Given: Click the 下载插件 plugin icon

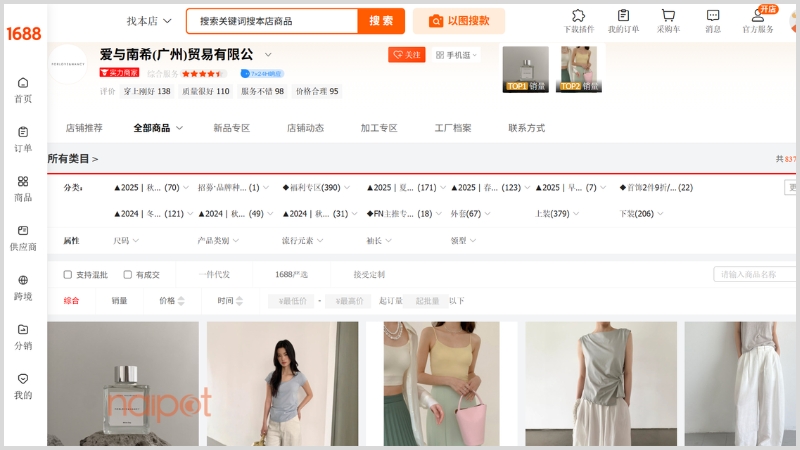Looking at the screenshot, I should (578, 16).
